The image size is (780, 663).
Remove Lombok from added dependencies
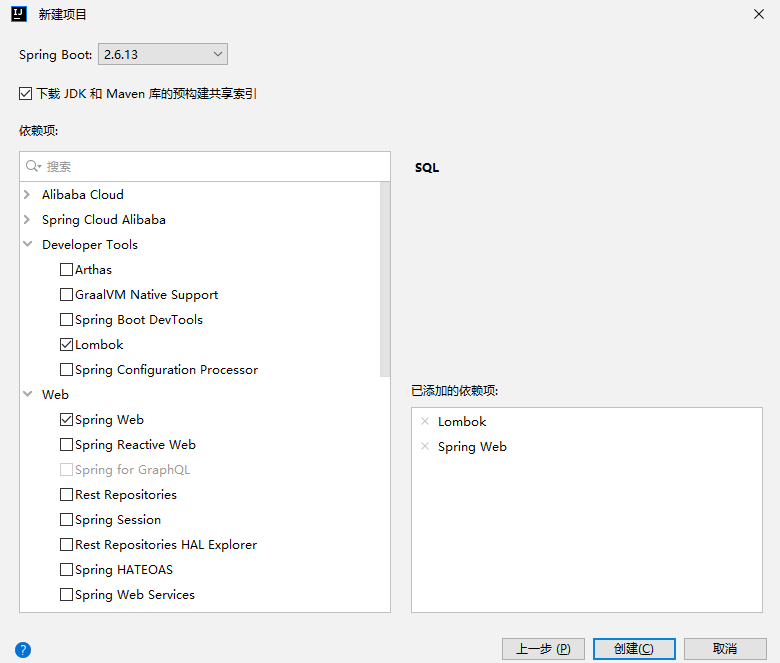click(425, 421)
